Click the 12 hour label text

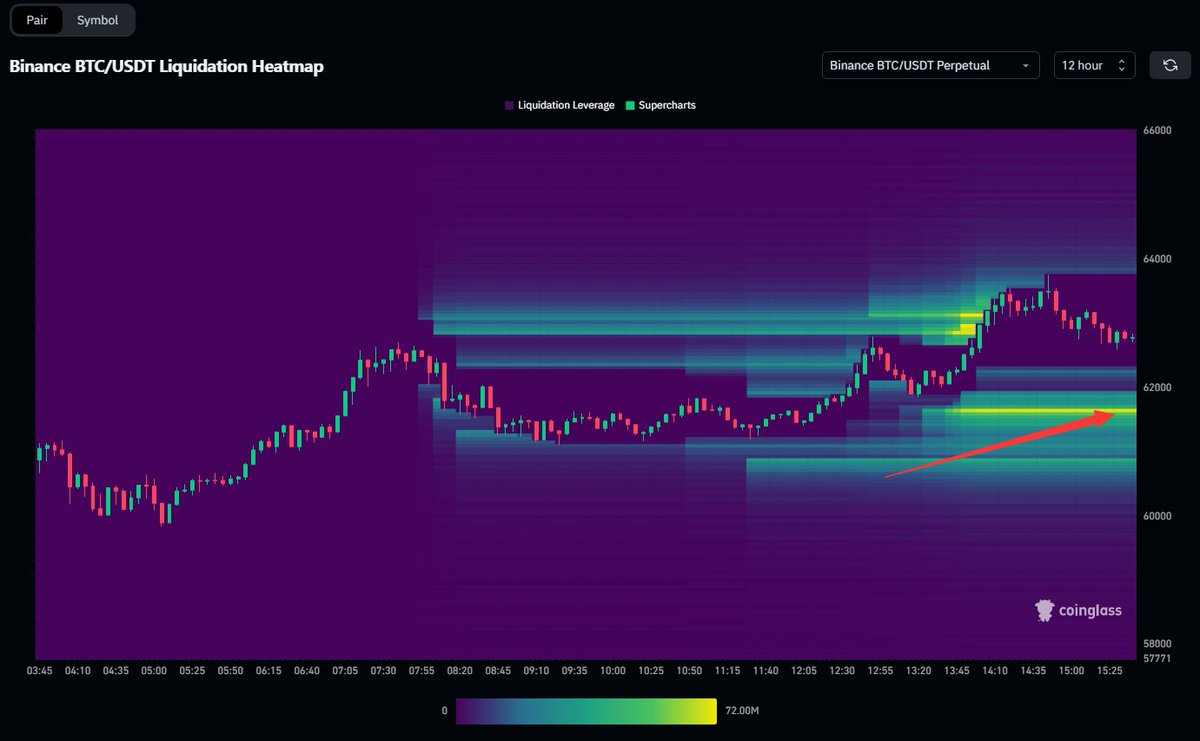1082,65
